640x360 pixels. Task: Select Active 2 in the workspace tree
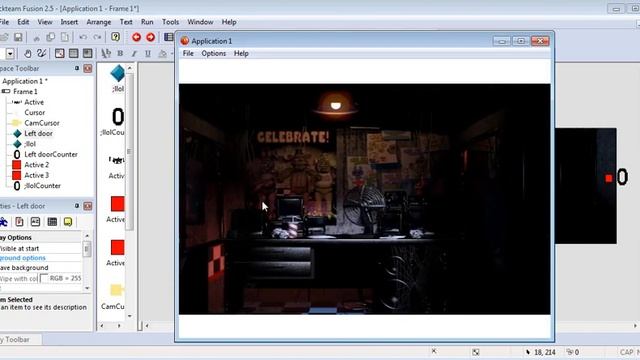[37, 165]
